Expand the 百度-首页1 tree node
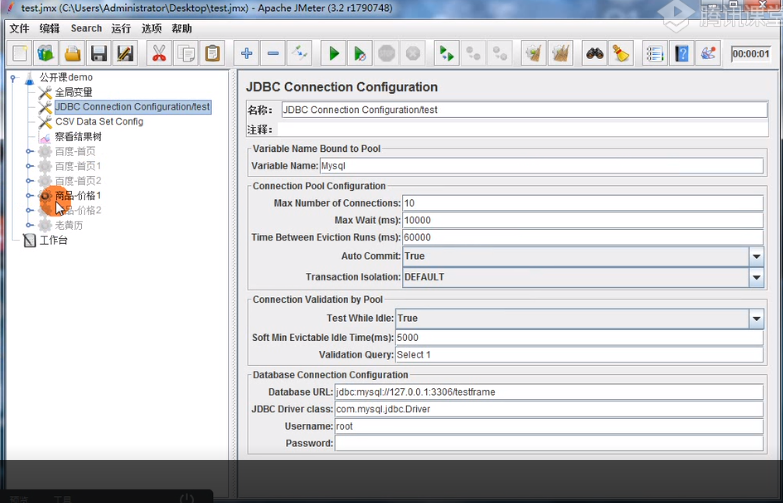The image size is (783, 503). point(29,166)
